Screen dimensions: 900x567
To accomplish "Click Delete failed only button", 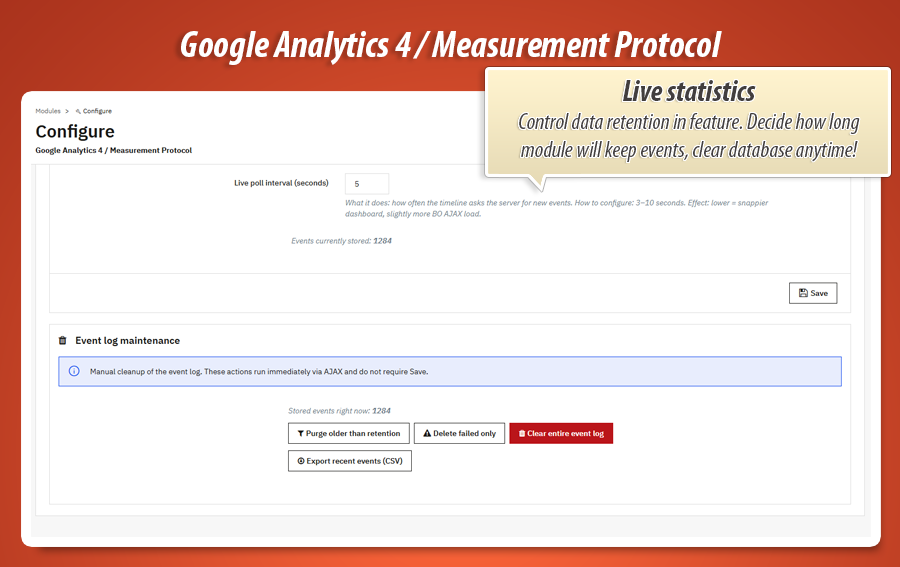I will coord(459,433).
